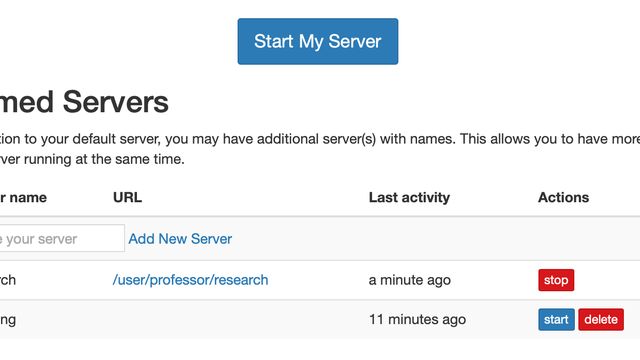Stop the running research server
640x360 pixels.
click(556, 280)
